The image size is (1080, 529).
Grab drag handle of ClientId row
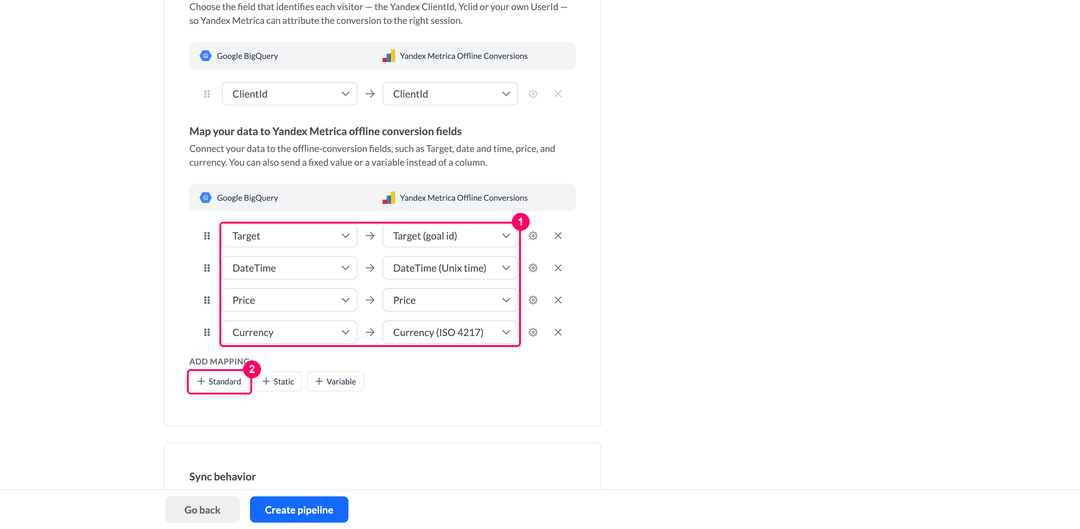[x=207, y=94]
